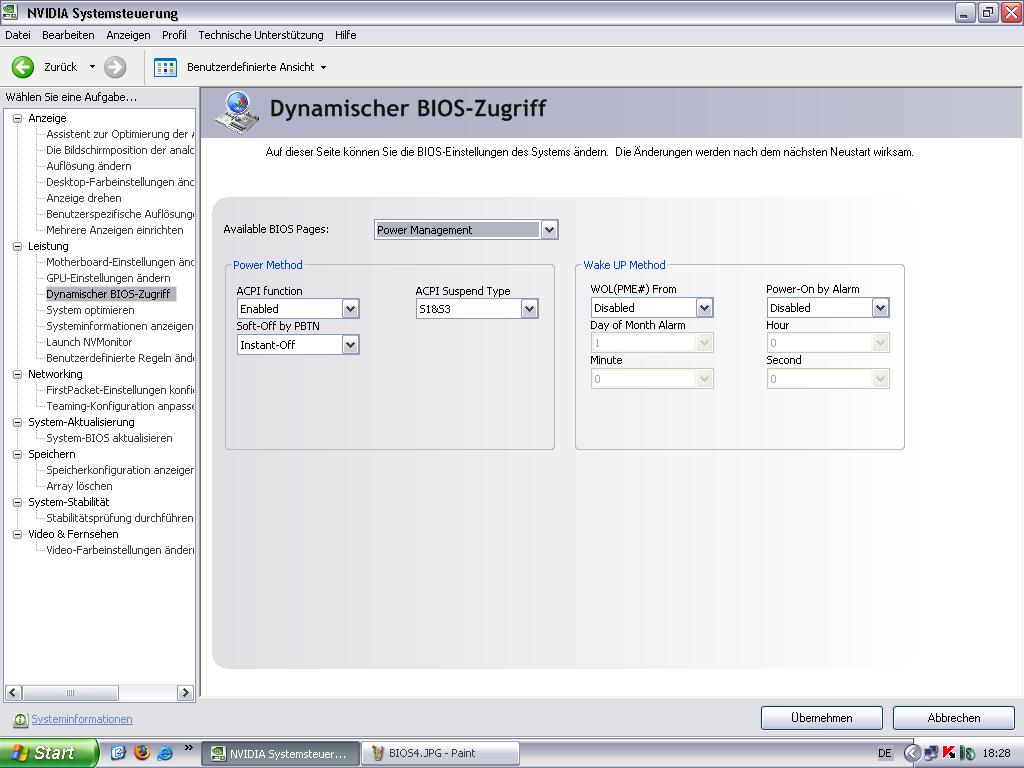Select Launch NVMonitor tree item
Screen dimensions: 1024x768
89,342
